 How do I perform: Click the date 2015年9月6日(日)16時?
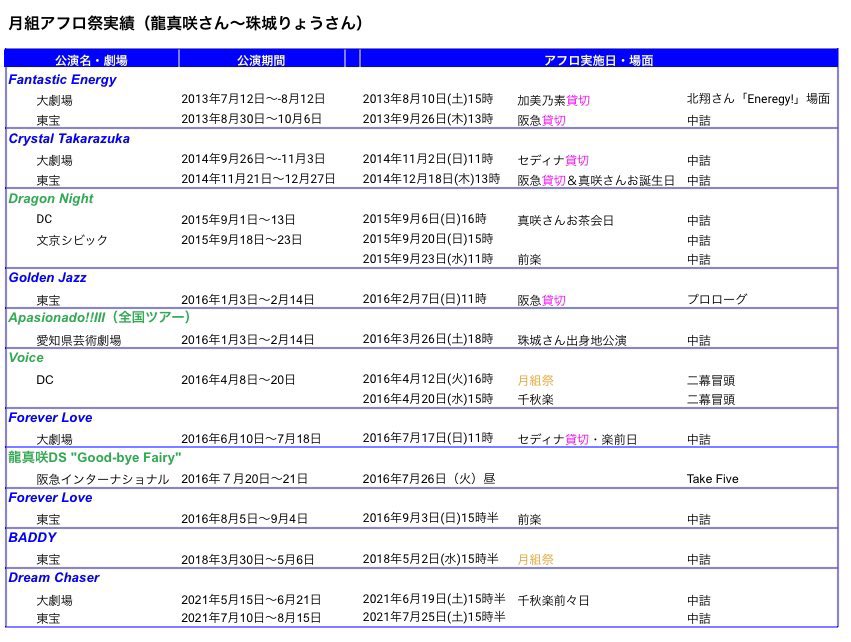424,219
